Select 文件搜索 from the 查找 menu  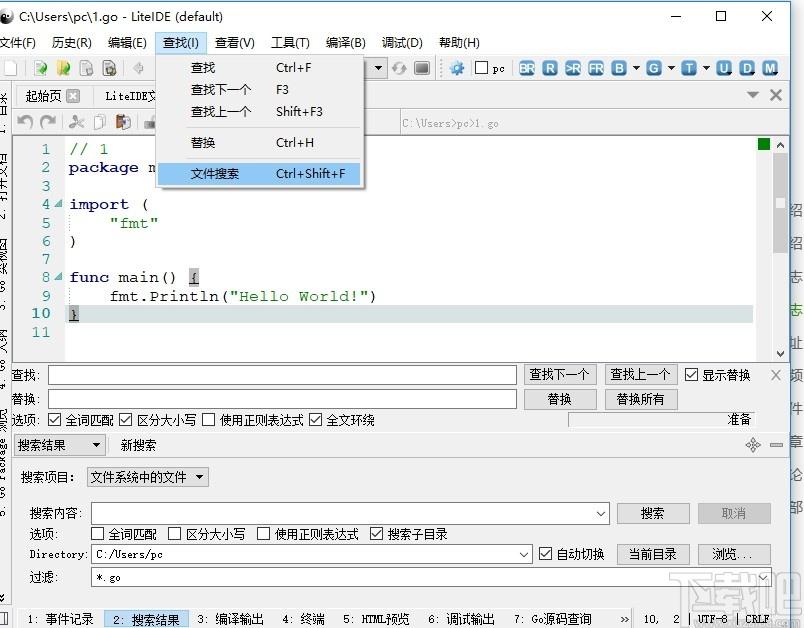[259, 174]
